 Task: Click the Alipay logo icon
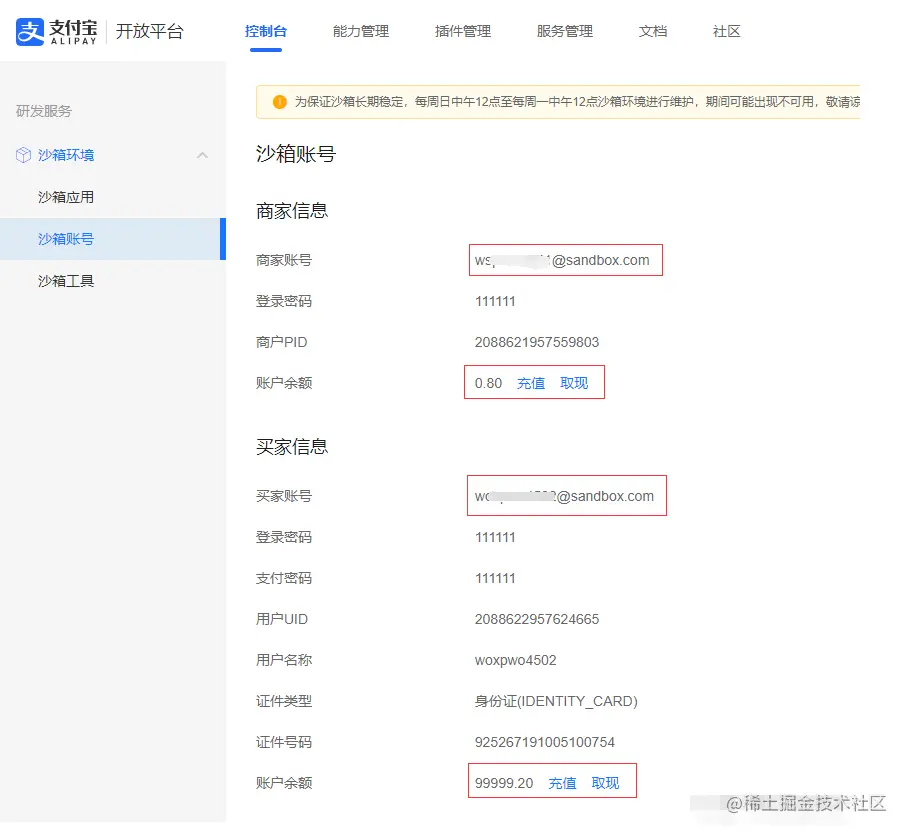(x=30, y=31)
